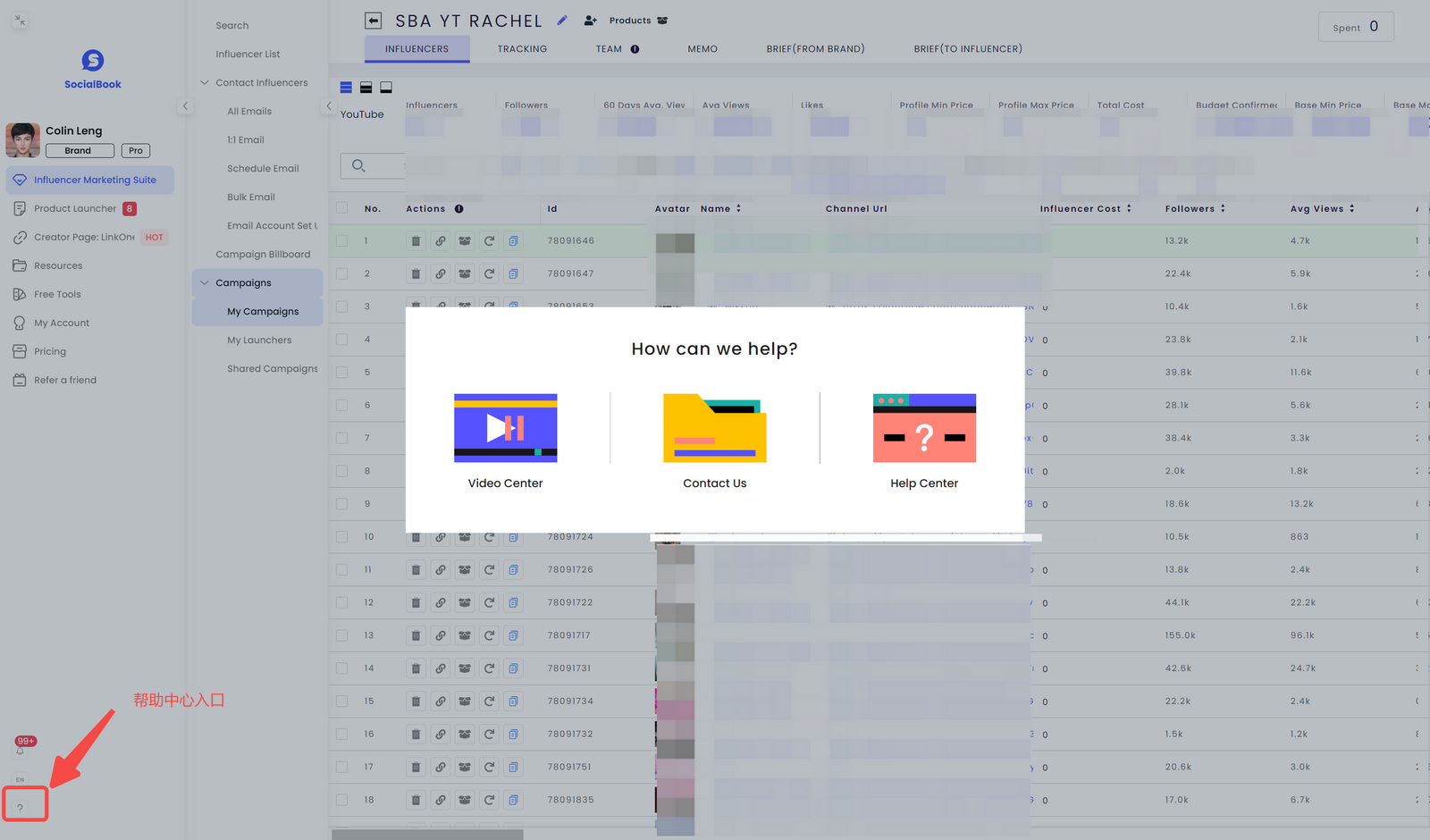Switch to the INFLUENCERS tab
Viewport: 1430px width, 840px height.
[417, 49]
